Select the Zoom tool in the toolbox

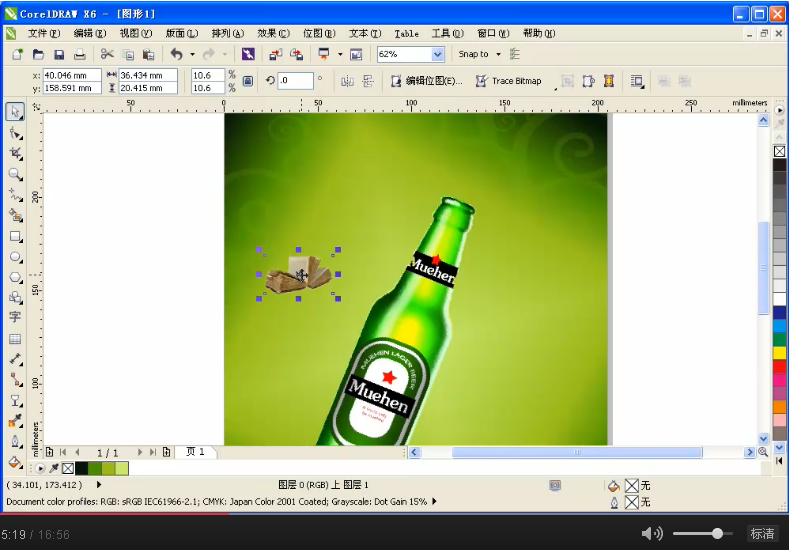[x=15, y=174]
